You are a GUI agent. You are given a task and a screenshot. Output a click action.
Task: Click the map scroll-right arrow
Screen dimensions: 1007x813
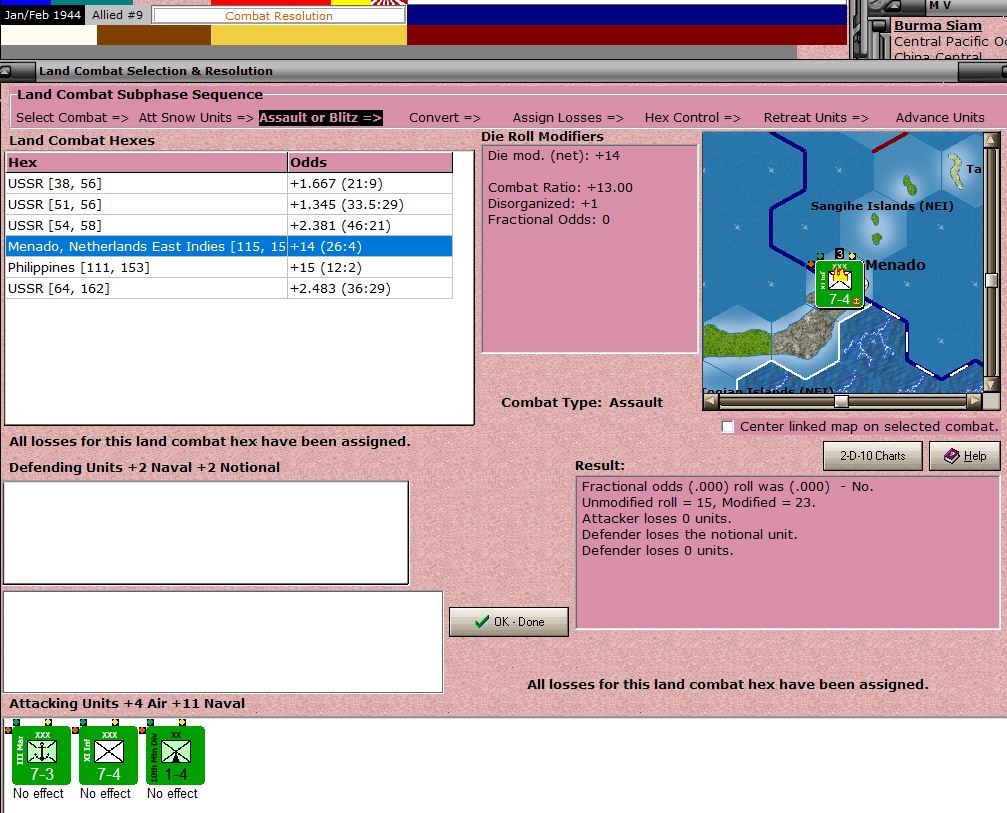coord(974,401)
